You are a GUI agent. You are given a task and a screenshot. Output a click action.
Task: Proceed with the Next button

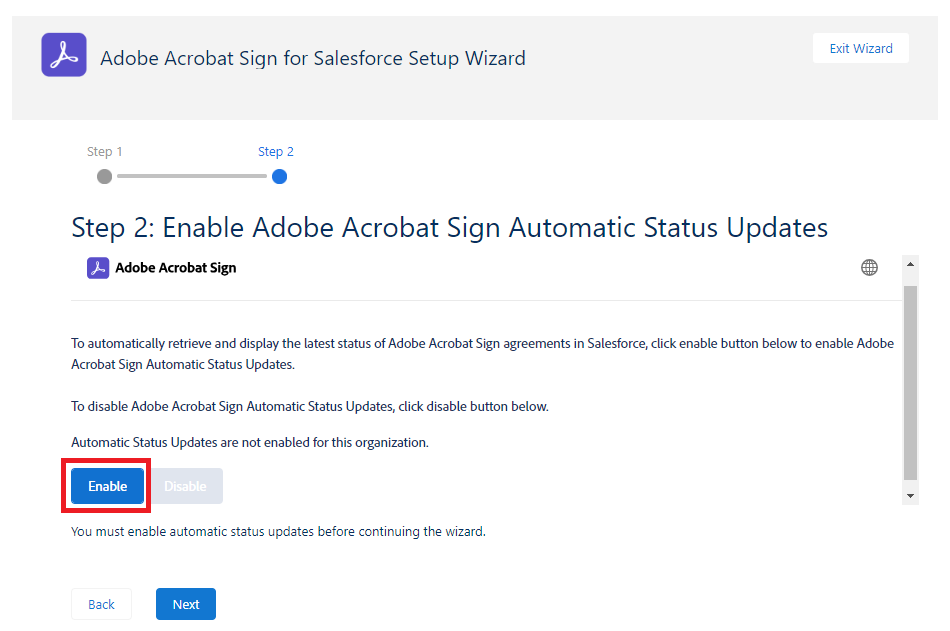click(x=186, y=604)
